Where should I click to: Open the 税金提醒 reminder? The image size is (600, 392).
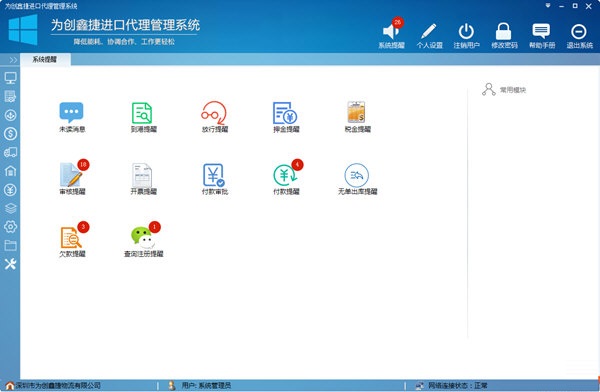(357, 112)
